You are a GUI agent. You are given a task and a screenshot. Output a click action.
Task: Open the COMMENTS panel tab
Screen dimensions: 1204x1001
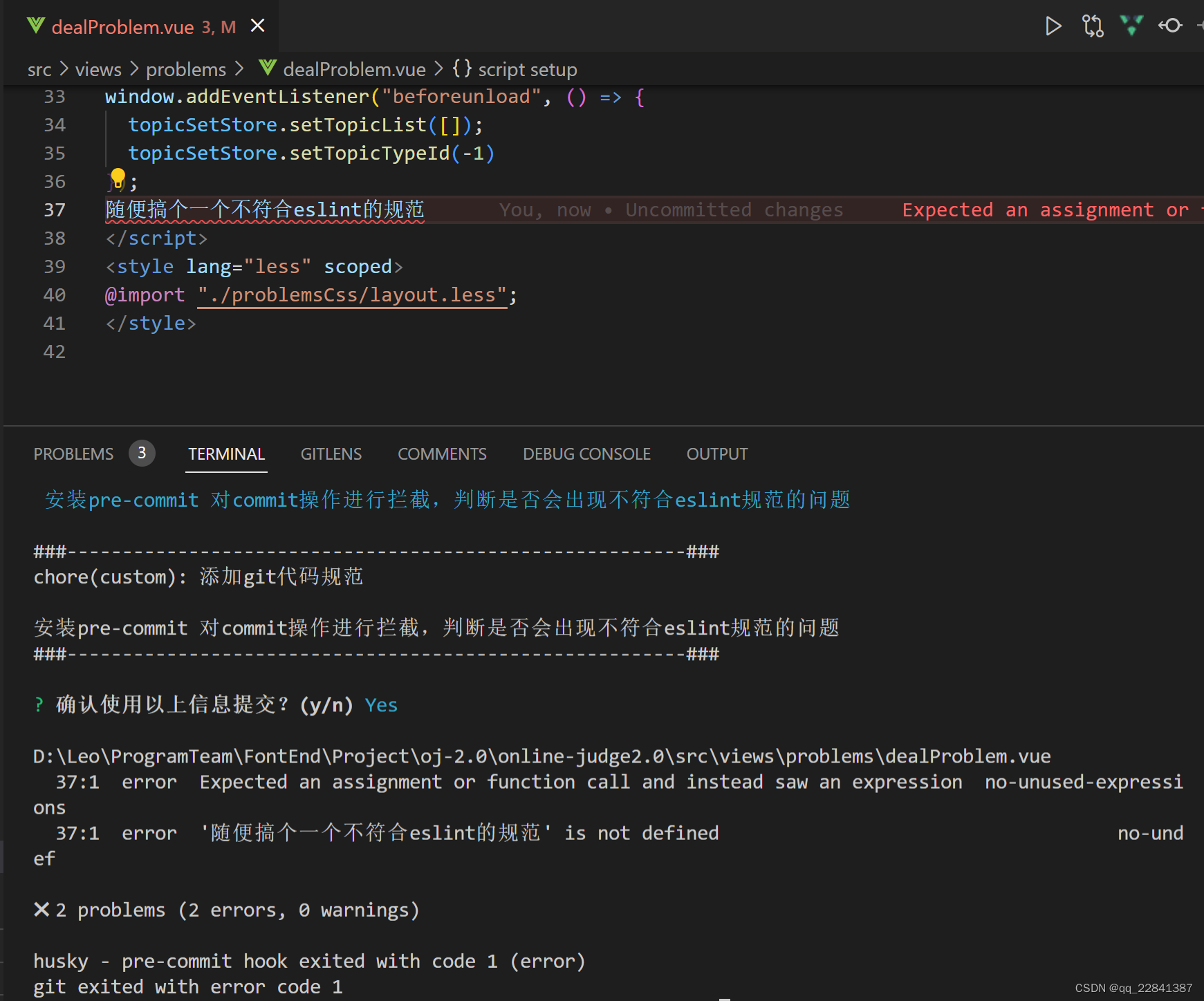[x=442, y=454]
